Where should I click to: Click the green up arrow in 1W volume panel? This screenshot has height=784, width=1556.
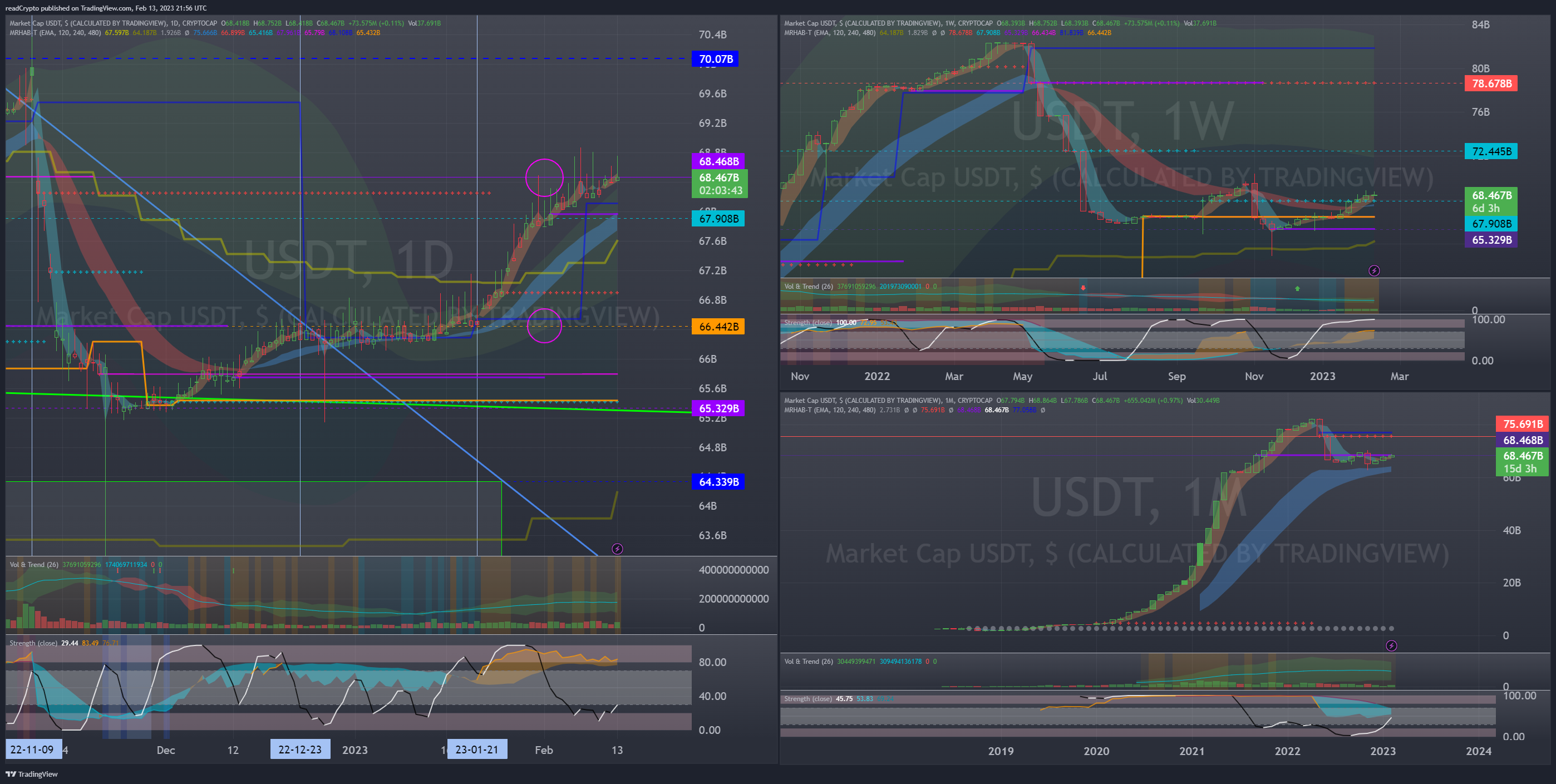point(1297,289)
